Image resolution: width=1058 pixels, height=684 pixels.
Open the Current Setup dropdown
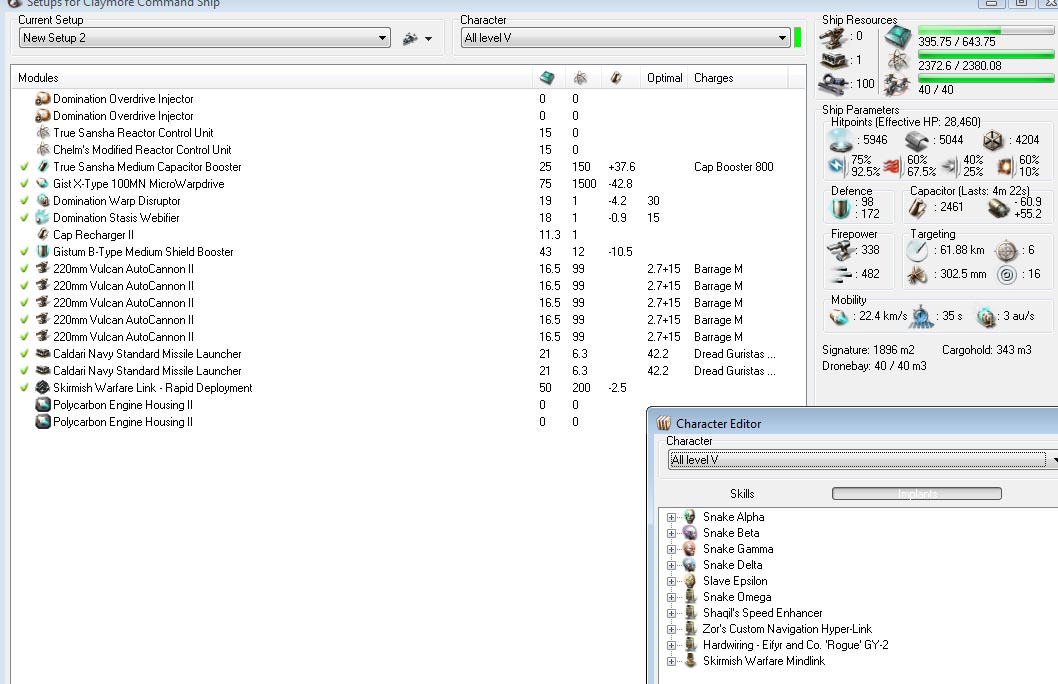pyautogui.click(x=383, y=38)
